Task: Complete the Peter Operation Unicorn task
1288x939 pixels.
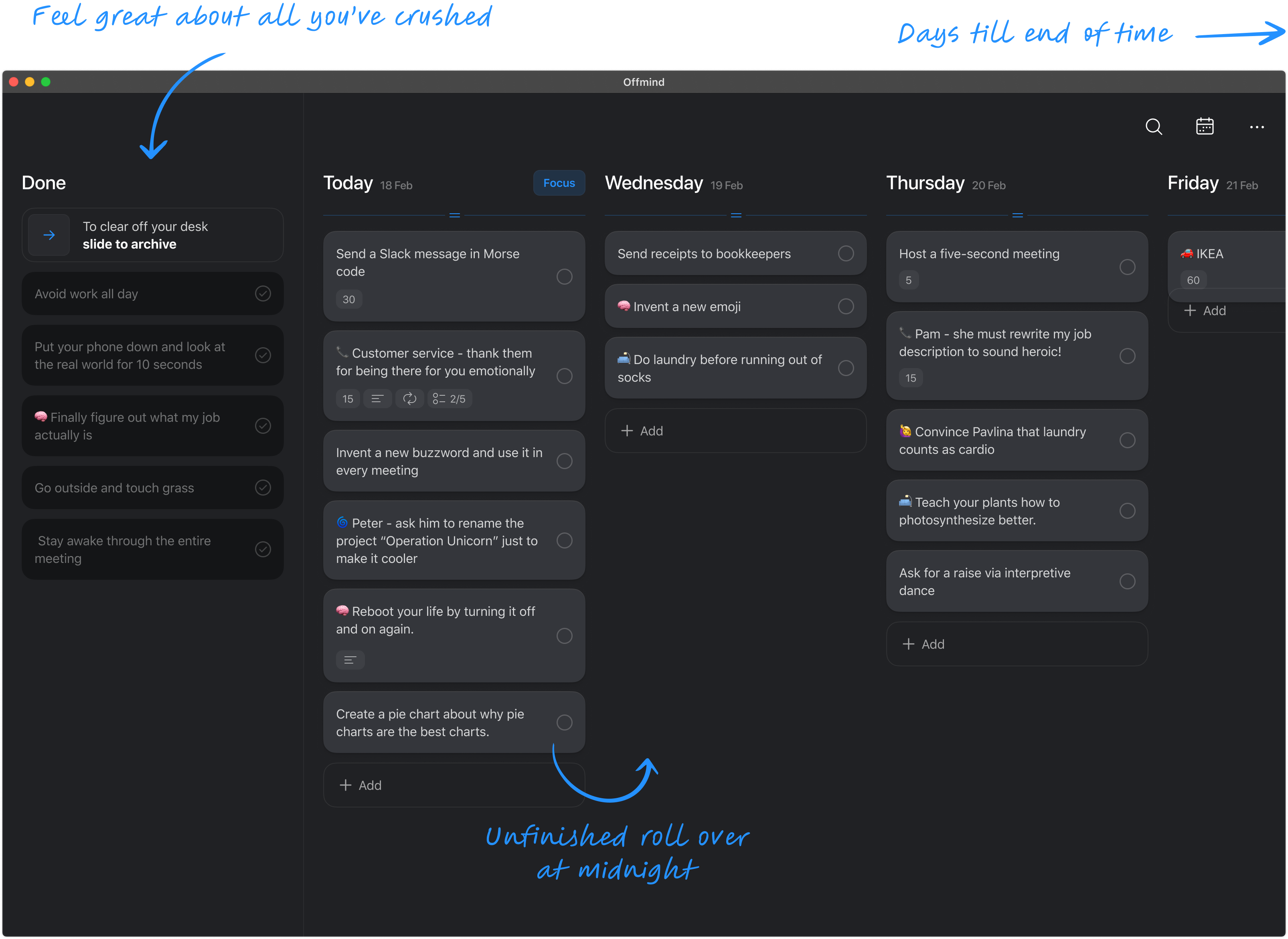Action: tap(564, 540)
